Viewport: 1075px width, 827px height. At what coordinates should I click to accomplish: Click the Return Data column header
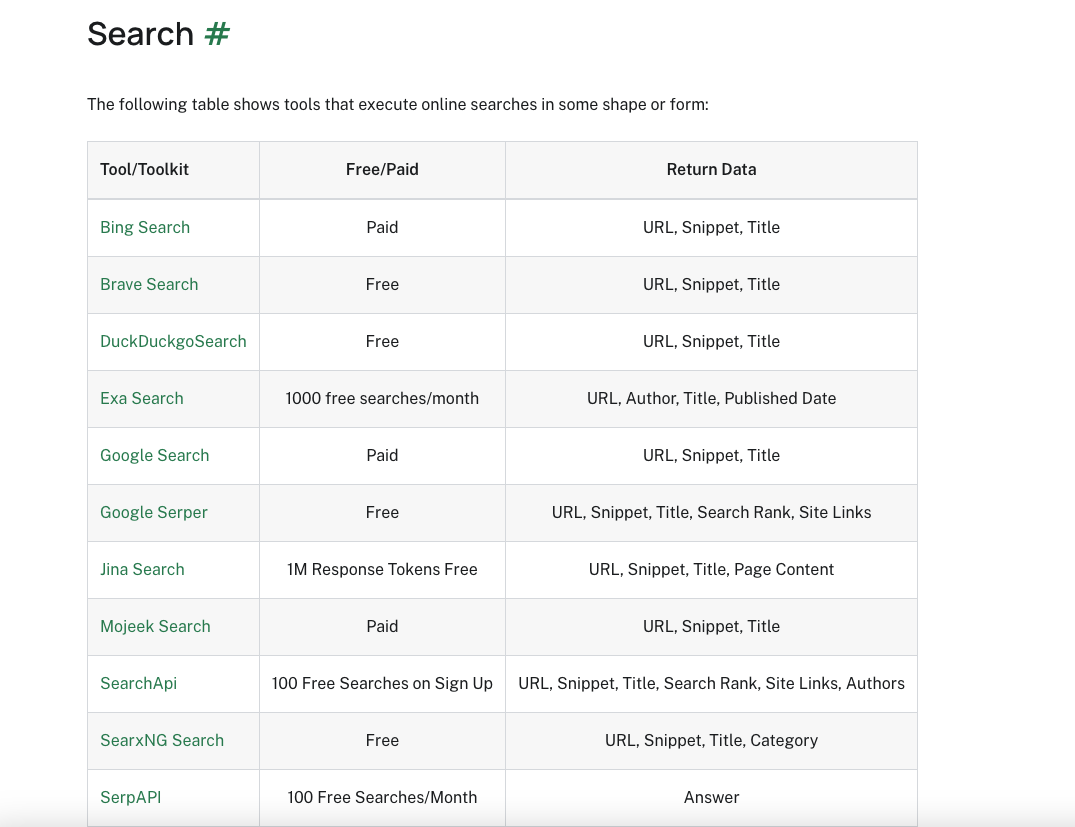pos(711,169)
